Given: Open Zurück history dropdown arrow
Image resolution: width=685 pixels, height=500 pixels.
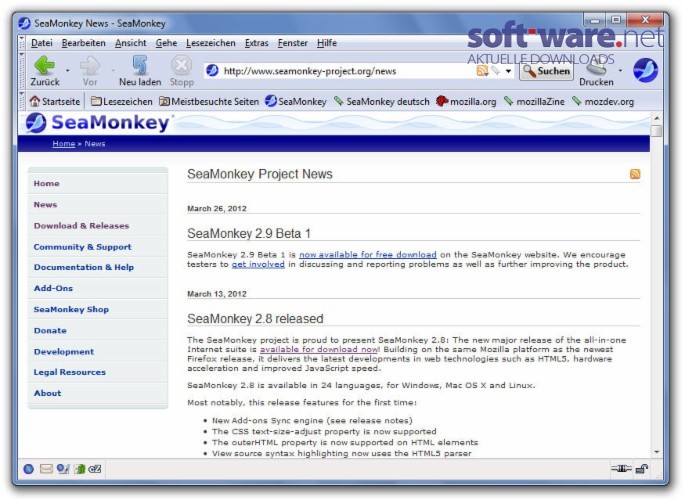Looking at the screenshot, I should click(x=68, y=70).
